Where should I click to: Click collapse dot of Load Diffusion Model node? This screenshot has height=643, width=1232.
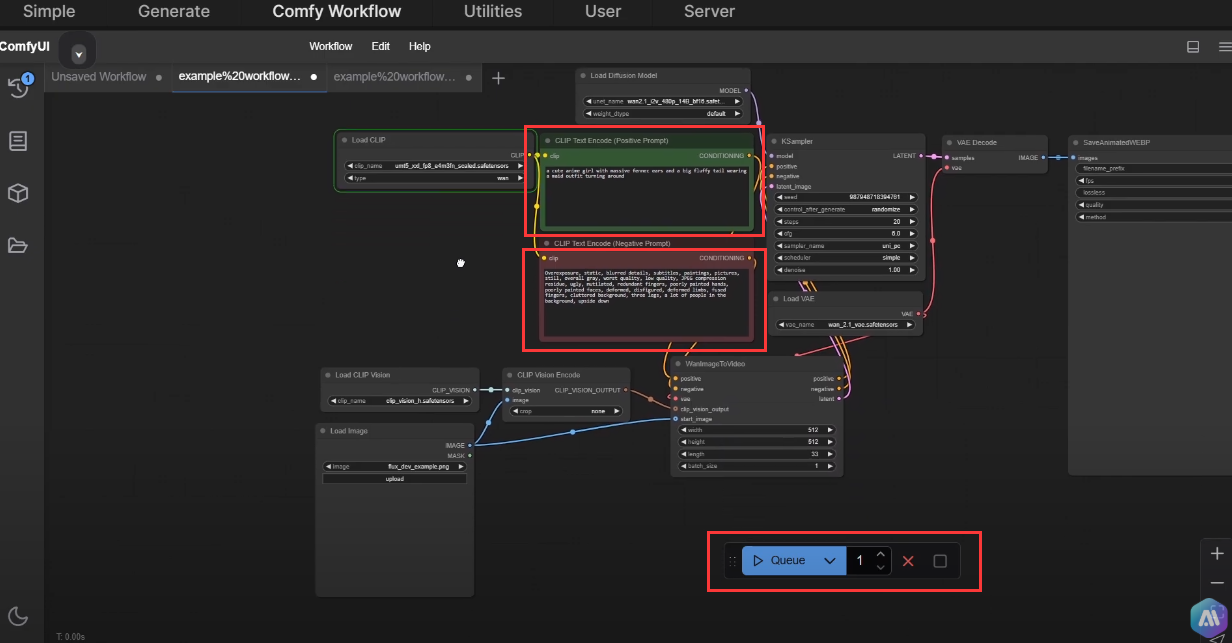(584, 75)
